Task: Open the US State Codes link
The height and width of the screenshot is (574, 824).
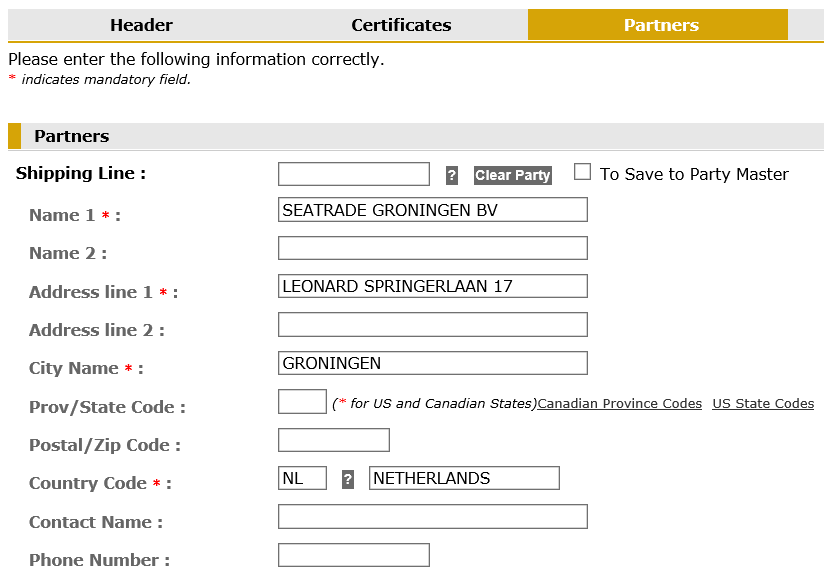Action: [763, 404]
